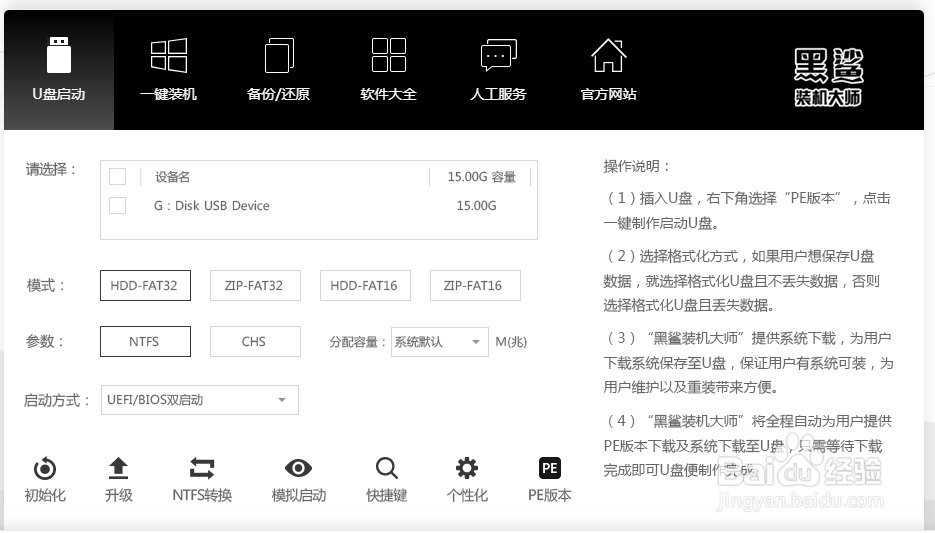Open the 分配容量 系统默认 dropdown
Screen dimensions: 935x533
[439, 342]
